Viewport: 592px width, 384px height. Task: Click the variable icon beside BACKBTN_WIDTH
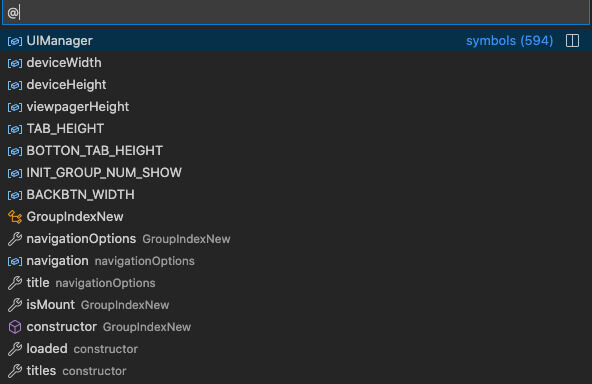(15, 195)
